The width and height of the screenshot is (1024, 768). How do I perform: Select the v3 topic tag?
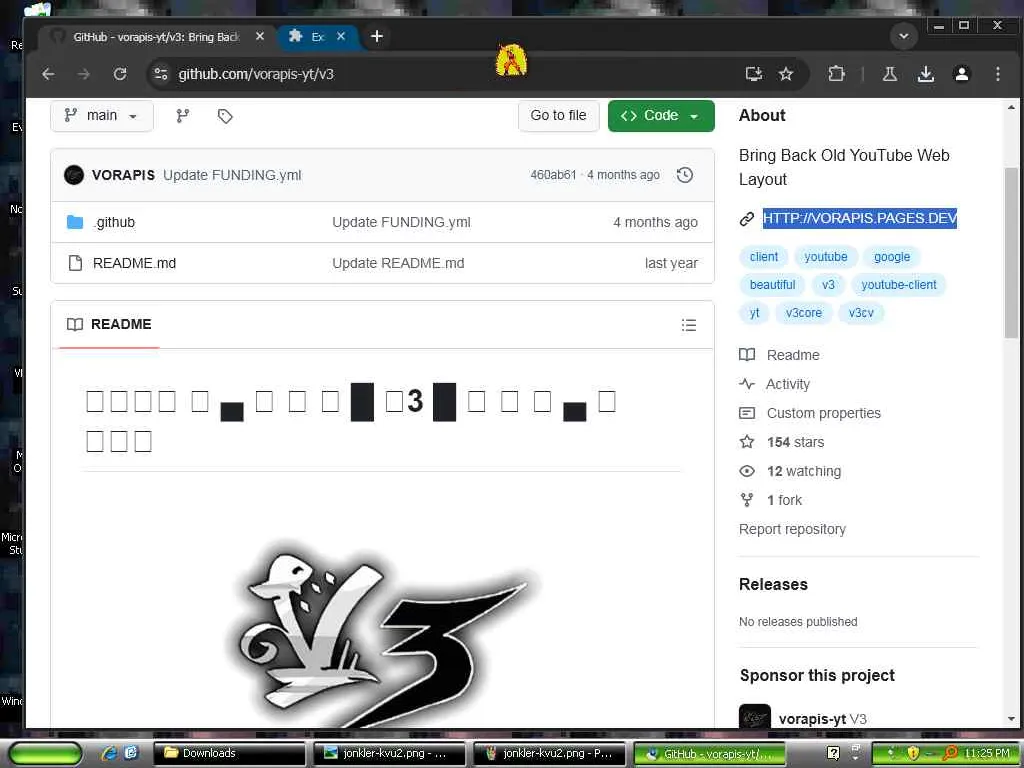tap(828, 285)
